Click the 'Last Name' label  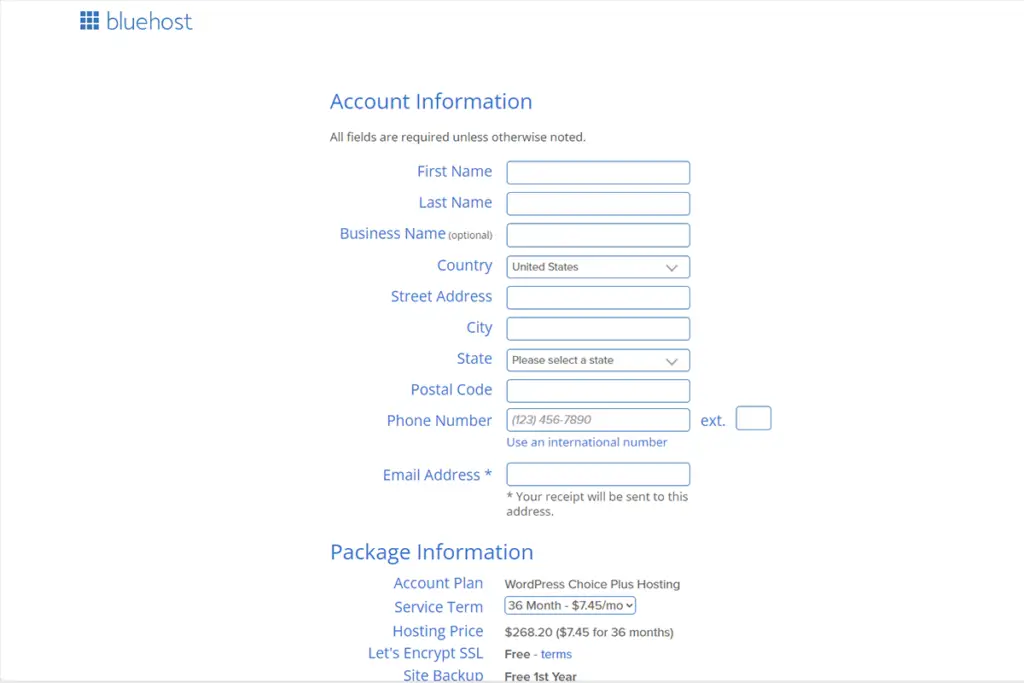pos(455,202)
